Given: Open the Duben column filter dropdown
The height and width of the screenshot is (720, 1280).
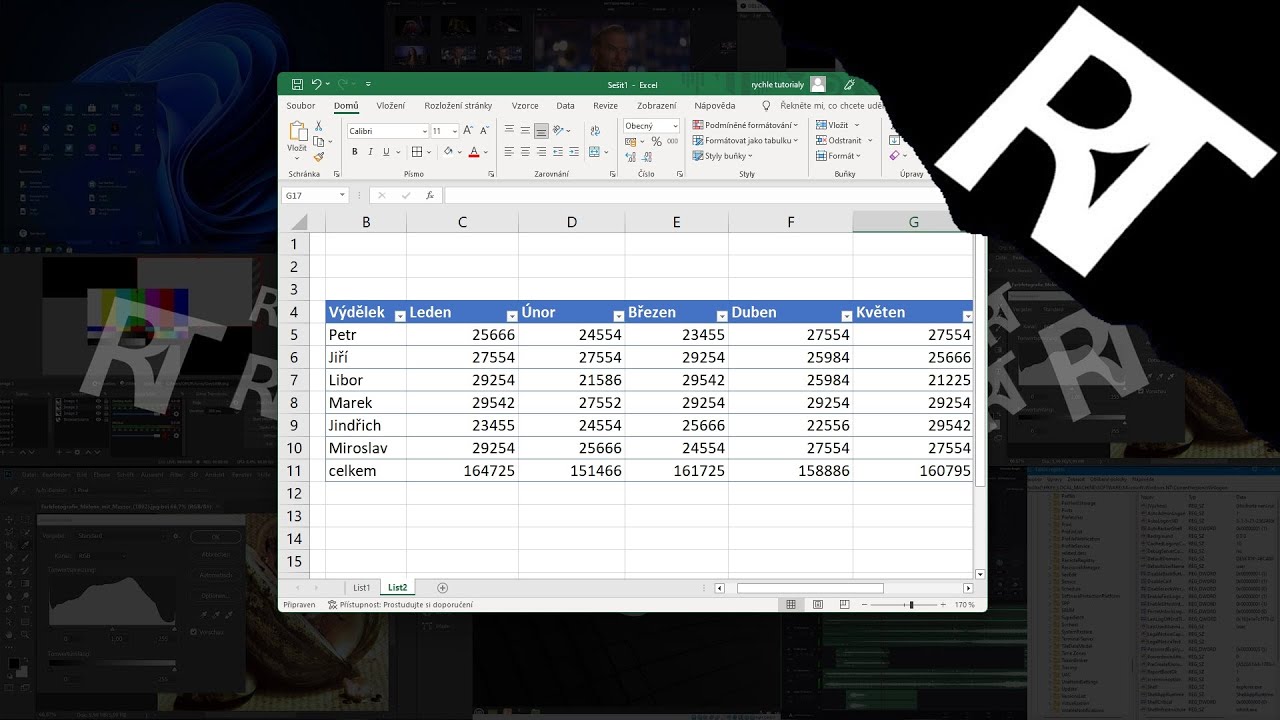Looking at the screenshot, I should pos(846,316).
